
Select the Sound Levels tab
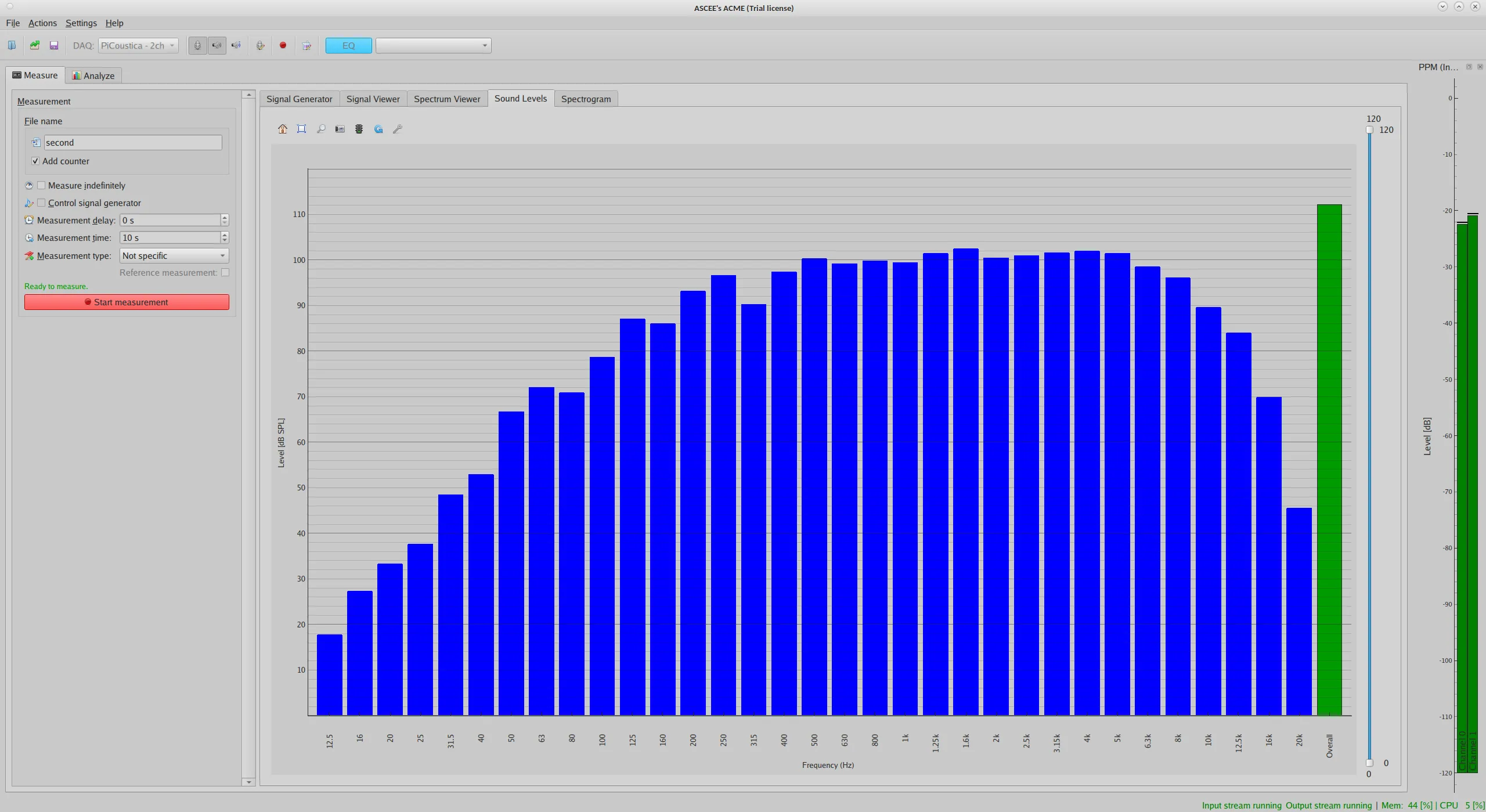tap(521, 98)
